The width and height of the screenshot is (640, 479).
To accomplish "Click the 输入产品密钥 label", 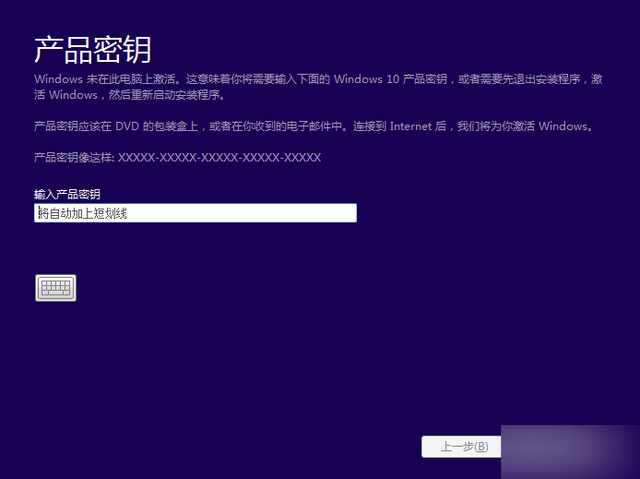I will (x=67, y=194).
